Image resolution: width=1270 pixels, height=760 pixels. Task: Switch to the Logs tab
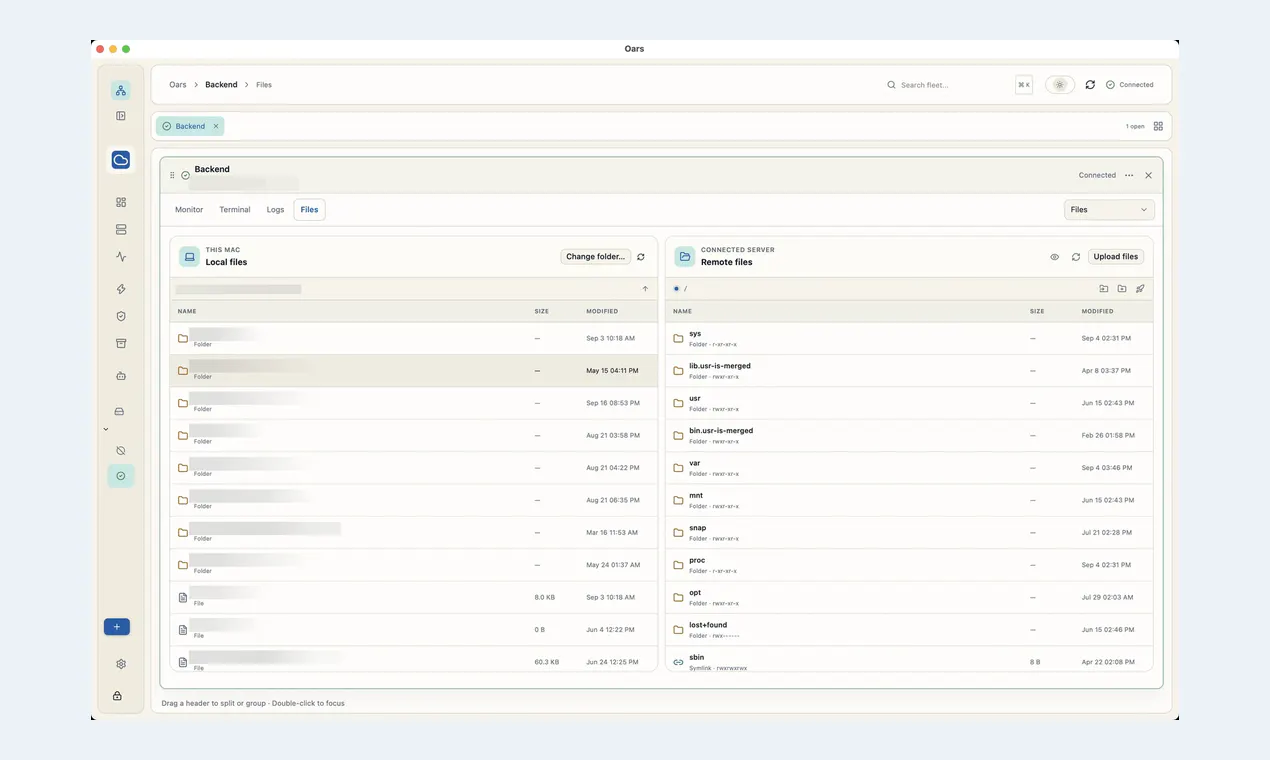pyautogui.click(x=275, y=210)
